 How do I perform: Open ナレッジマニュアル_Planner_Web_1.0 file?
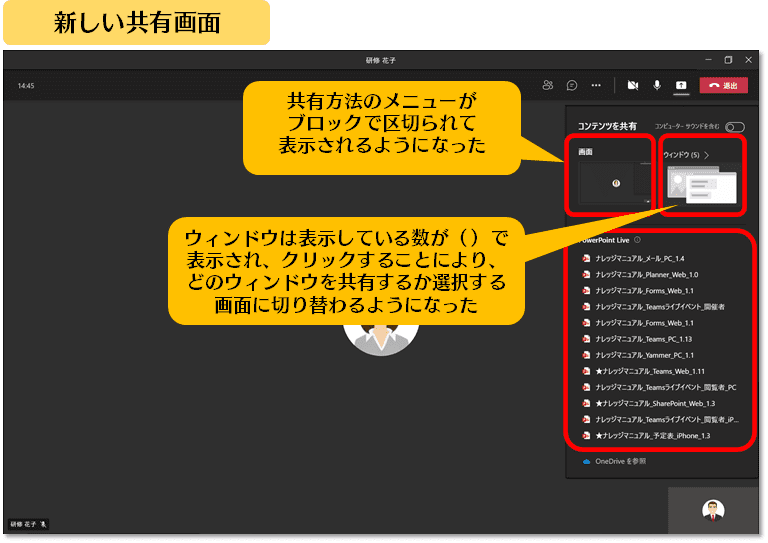point(647,275)
